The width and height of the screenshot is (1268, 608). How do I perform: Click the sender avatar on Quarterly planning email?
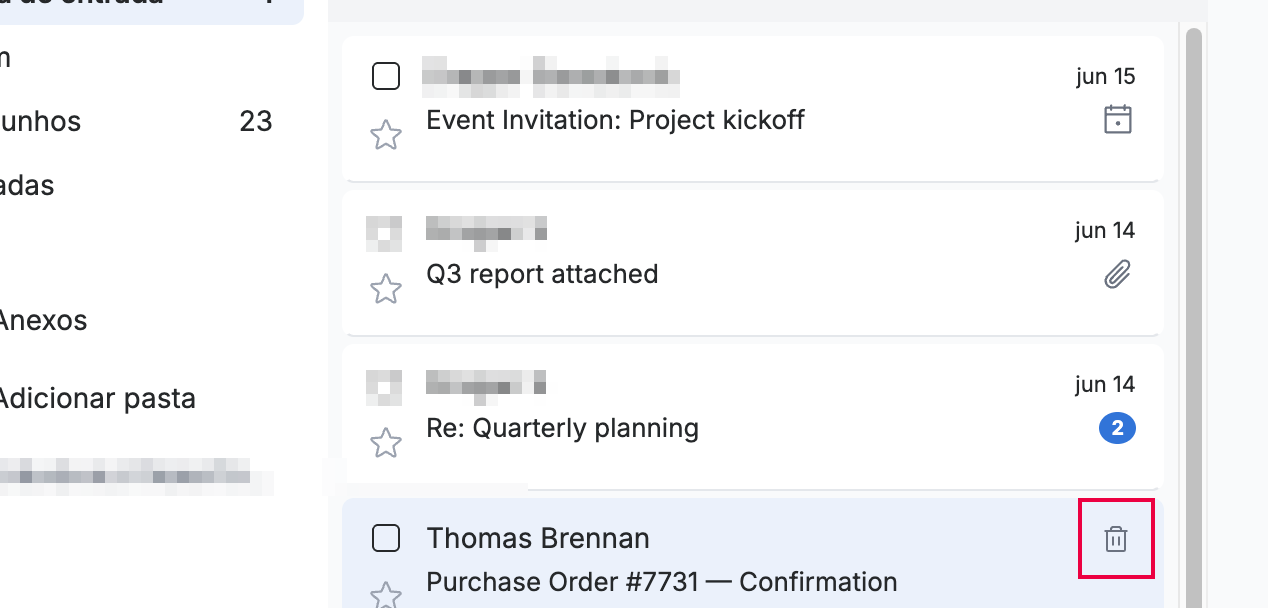pyautogui.click(x=384, y=388)
